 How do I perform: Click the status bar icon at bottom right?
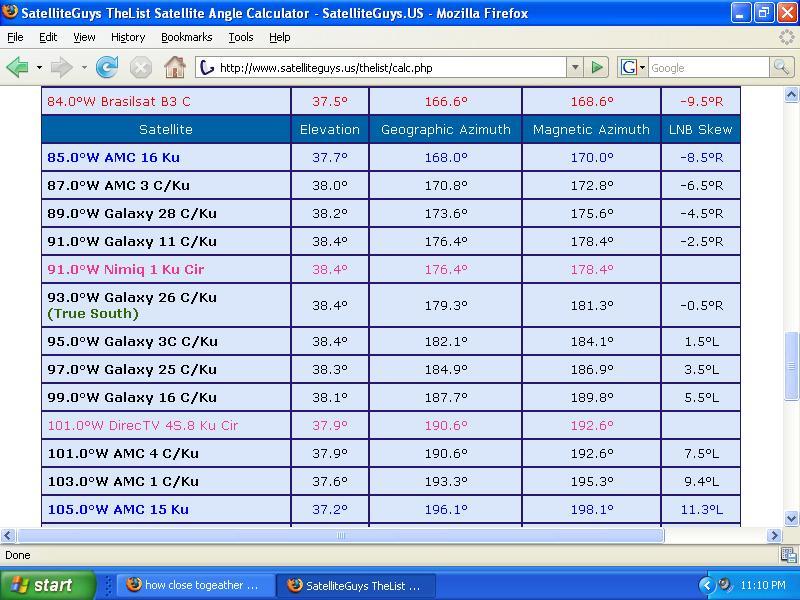tap(788, 555)
